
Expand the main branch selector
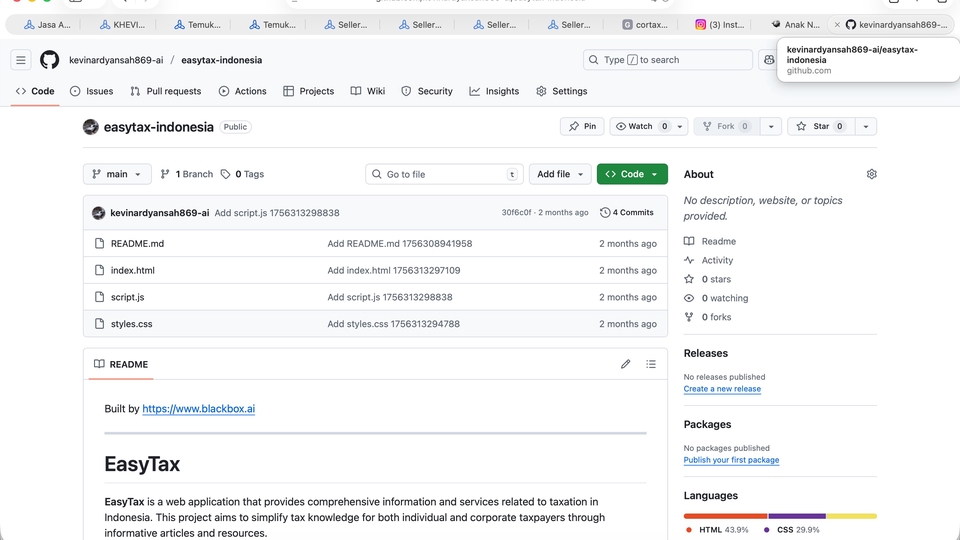(117, 174)
